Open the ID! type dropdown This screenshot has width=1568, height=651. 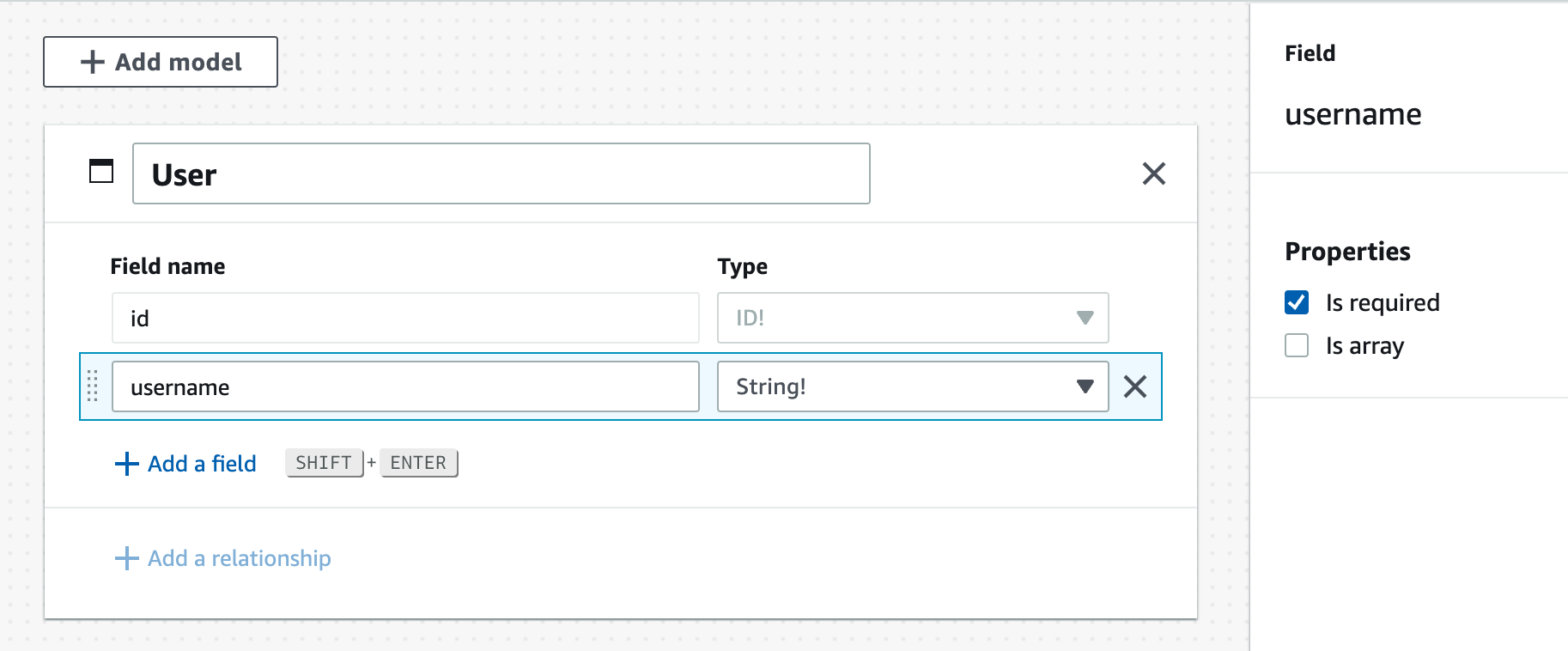(x=913, y=318)
